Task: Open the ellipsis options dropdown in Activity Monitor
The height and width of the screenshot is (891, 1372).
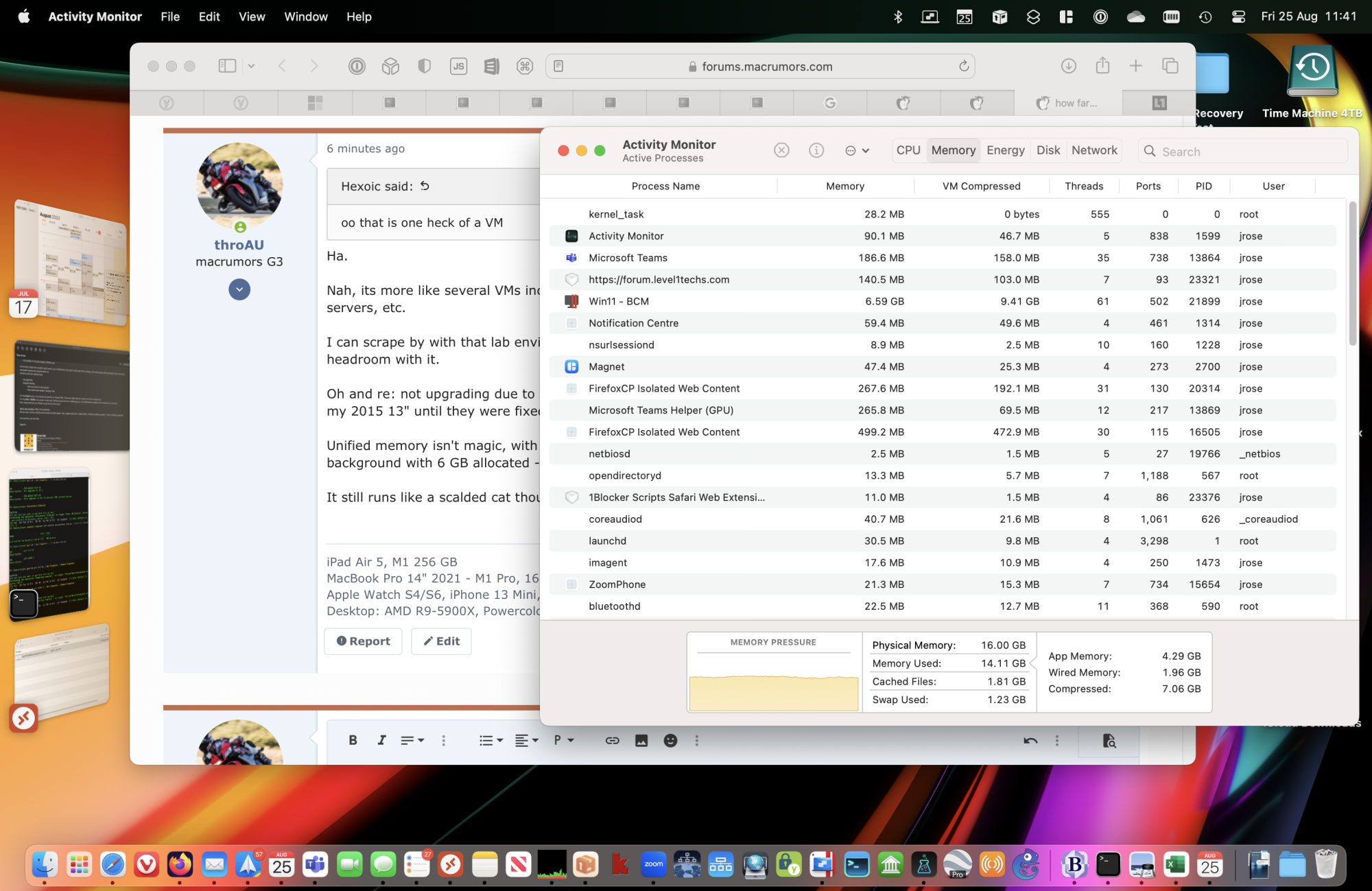Action: tap(857, 151)
